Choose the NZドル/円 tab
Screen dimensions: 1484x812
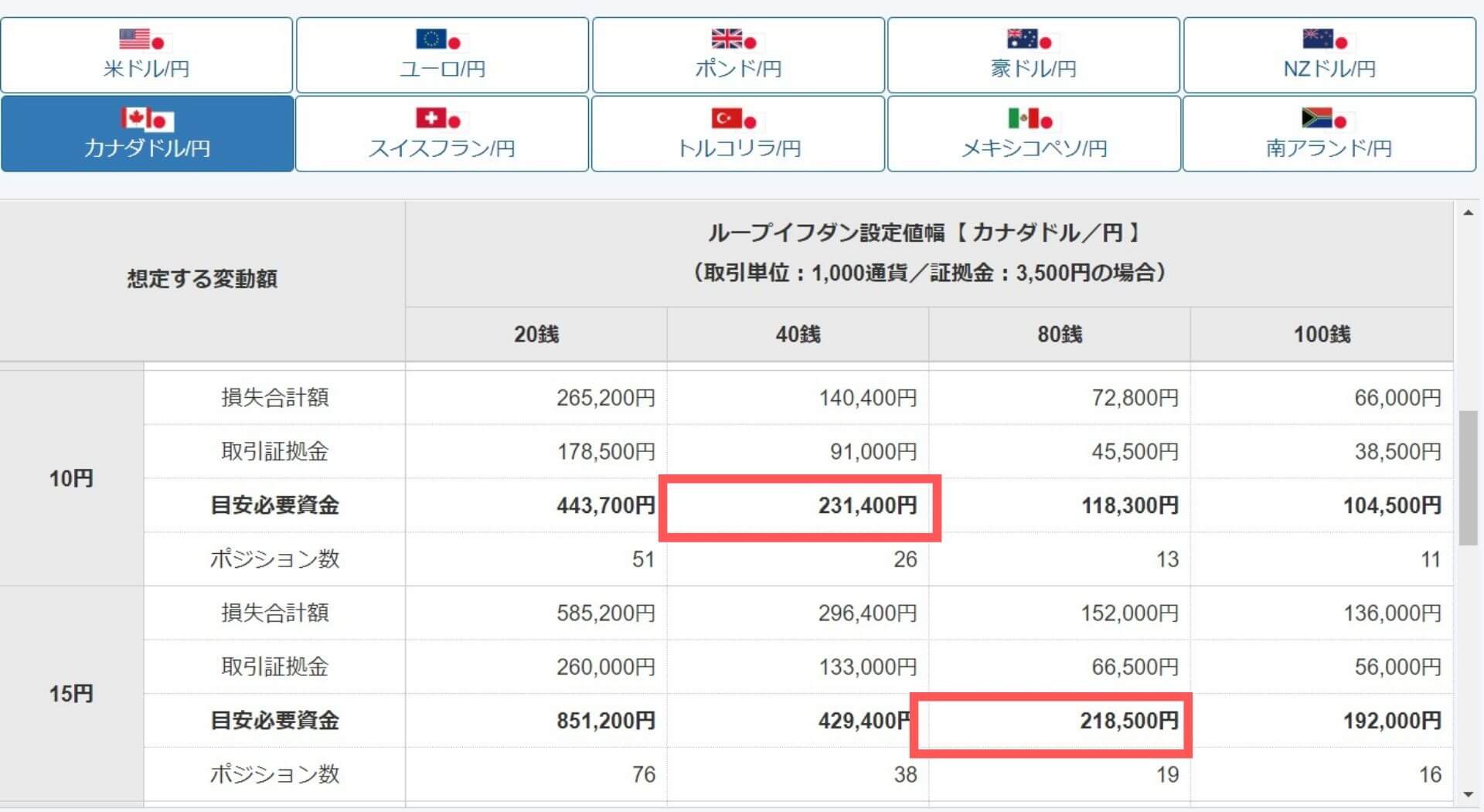point(1329,55)
